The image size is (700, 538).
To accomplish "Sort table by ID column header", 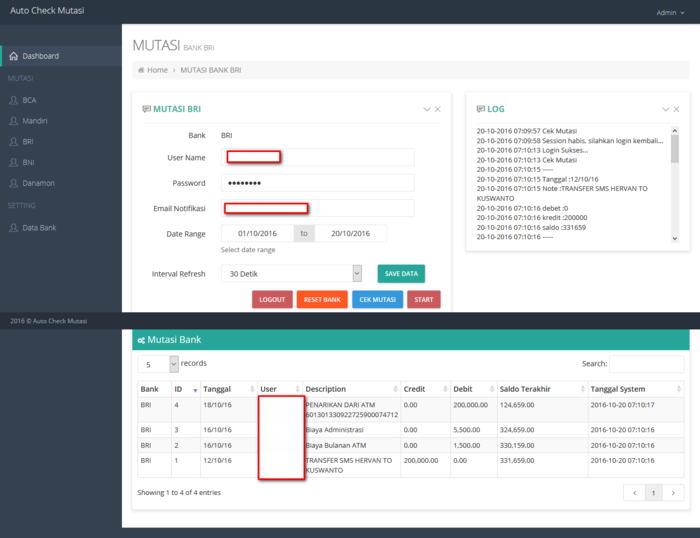I will [x=184, y=389].
